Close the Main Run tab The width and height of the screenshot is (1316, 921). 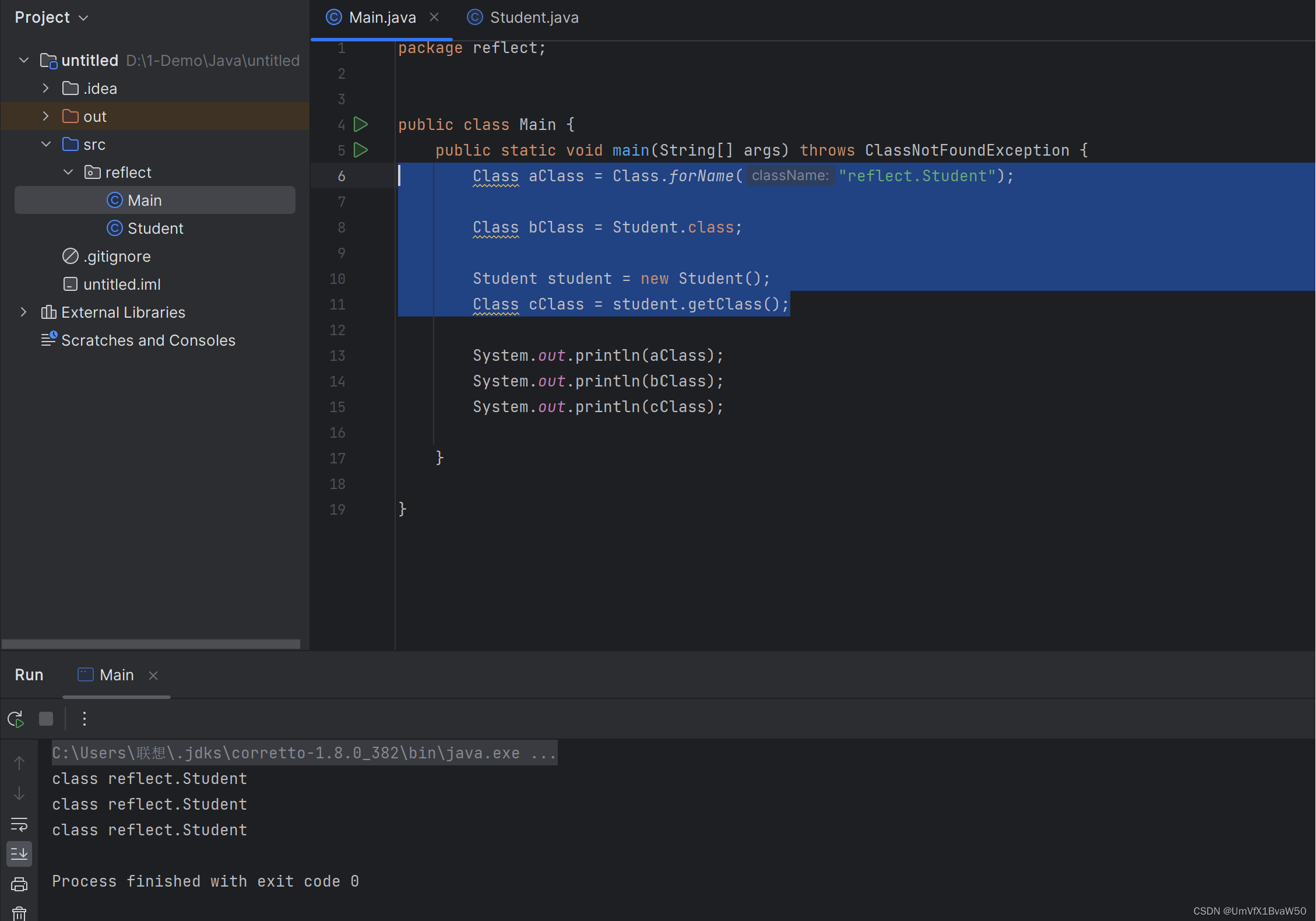point(154,675)
